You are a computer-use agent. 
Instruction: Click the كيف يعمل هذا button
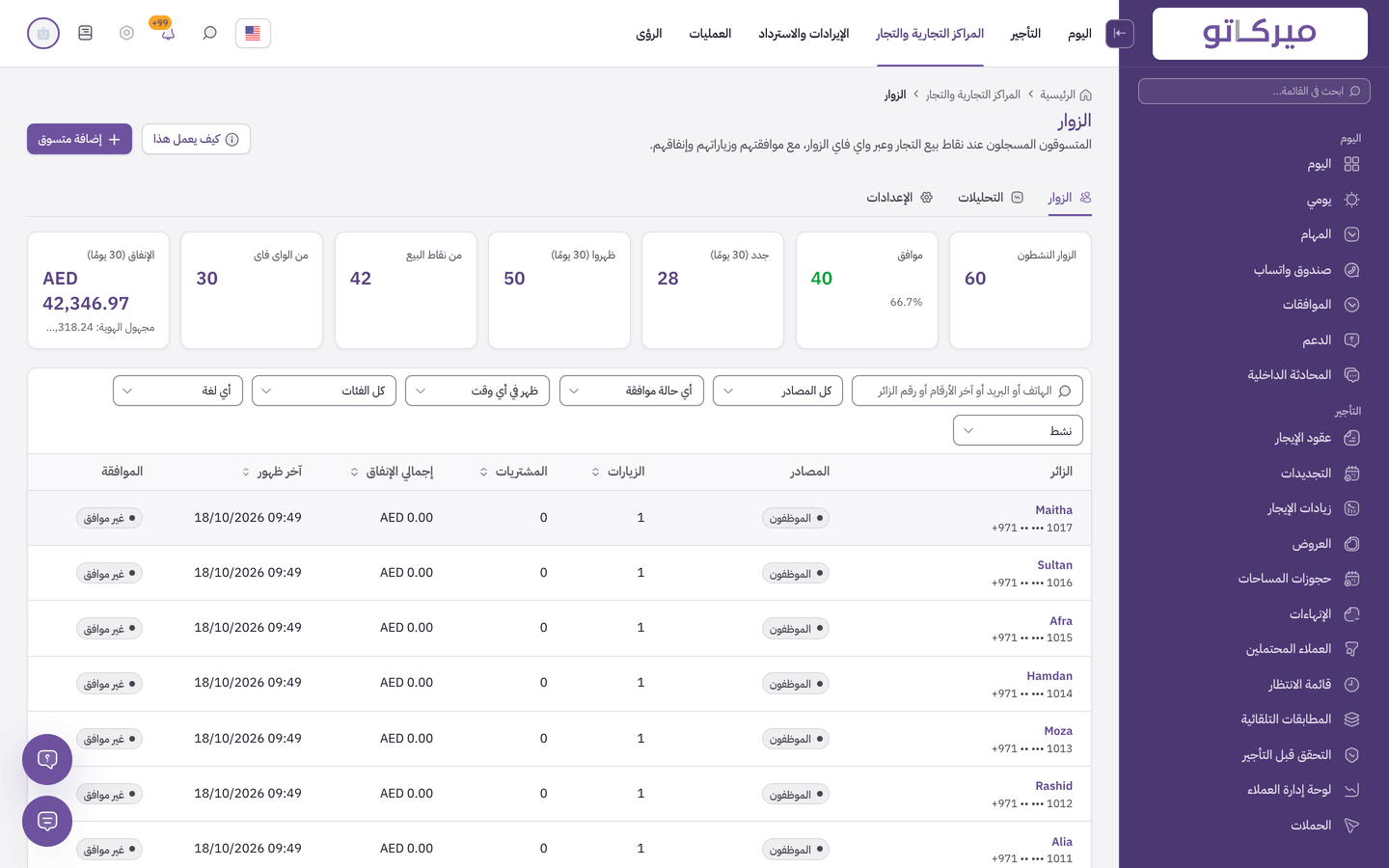pos(196,139)
